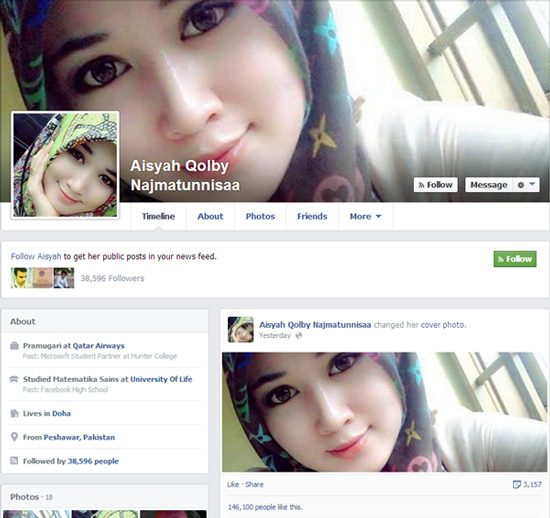Open the Friends tab

(312, 216)
